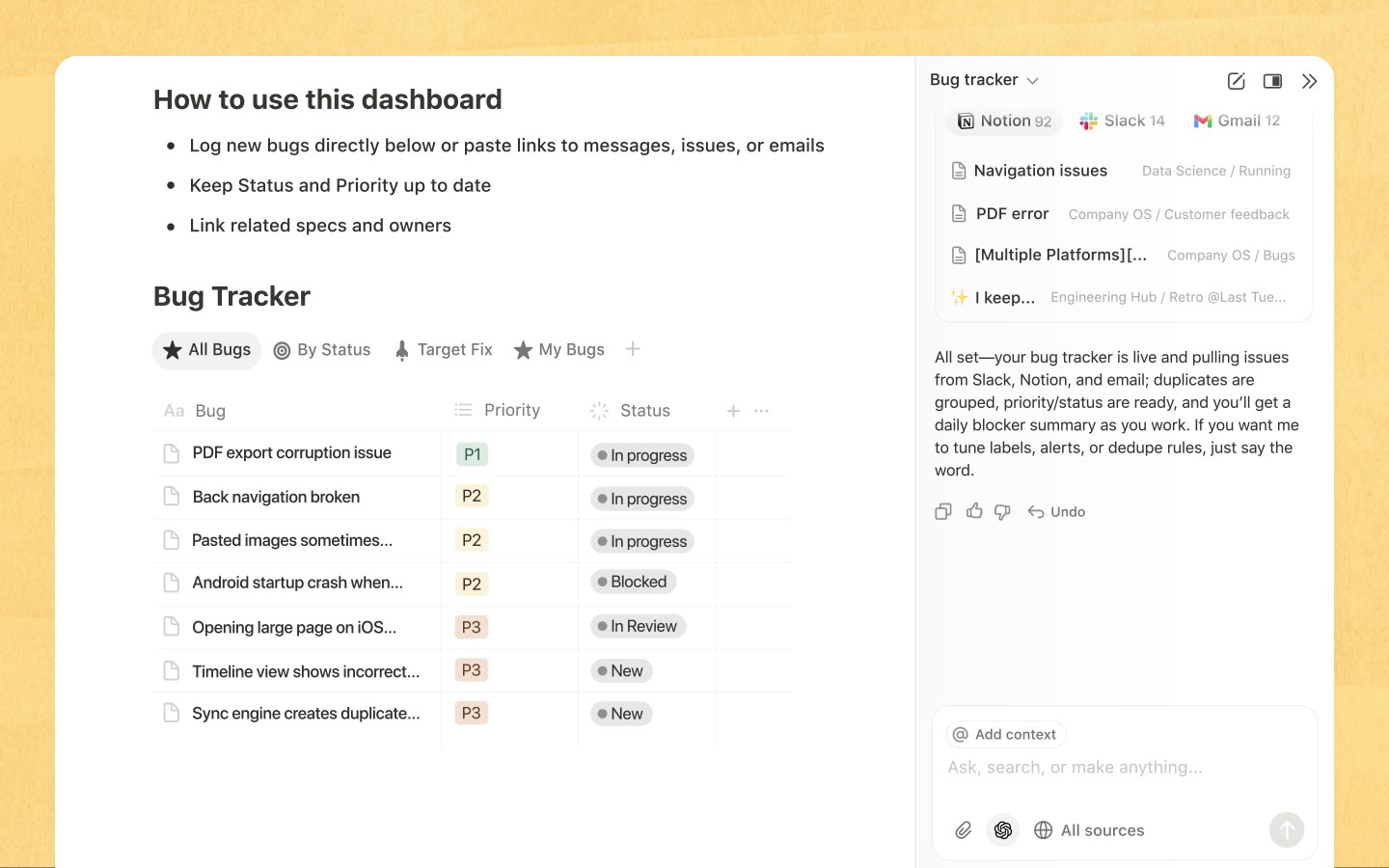This screenshot has width=1389, height=868.
Task: Attach a file with the paperclip icon
Action: click(x=963, y=830)
